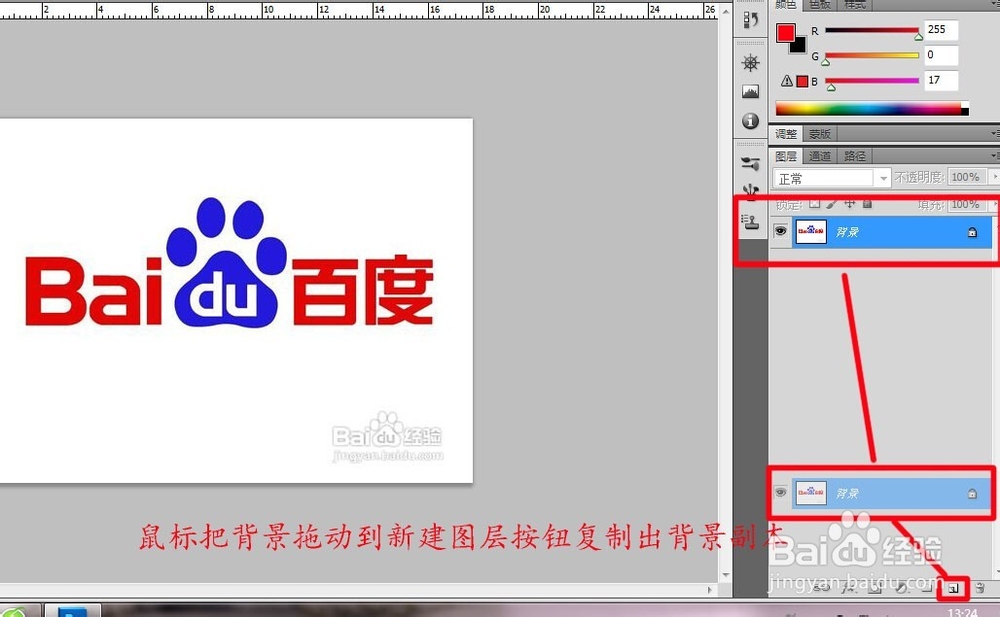Viewport: 1000px width, 617px height.
Task: Click the 背景 layer thumbnail
Action: coord(811,232)
